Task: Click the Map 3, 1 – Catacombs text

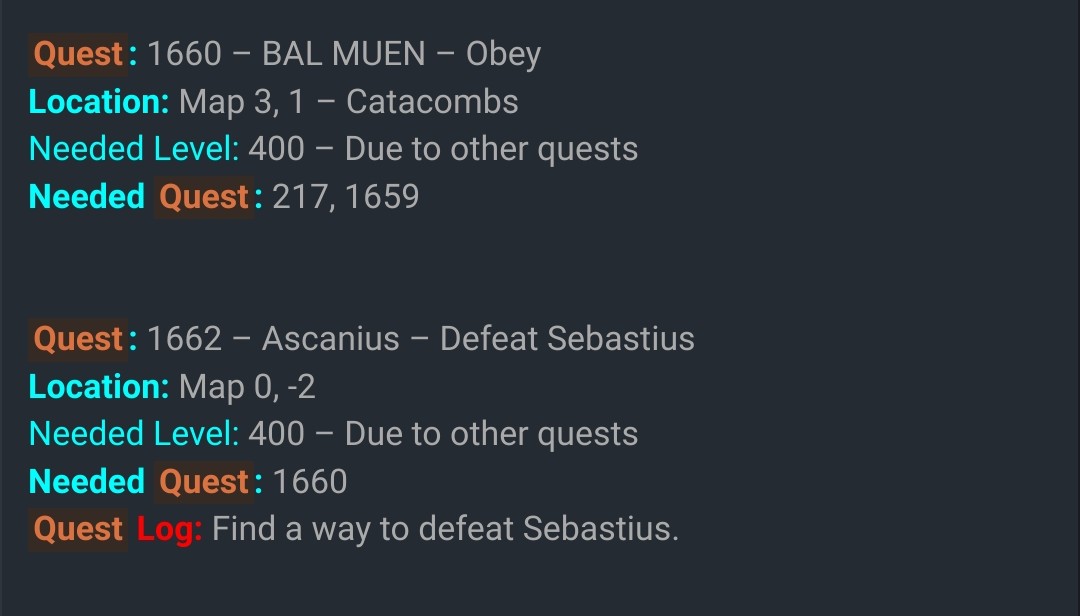Action: (x=348, y=102)
